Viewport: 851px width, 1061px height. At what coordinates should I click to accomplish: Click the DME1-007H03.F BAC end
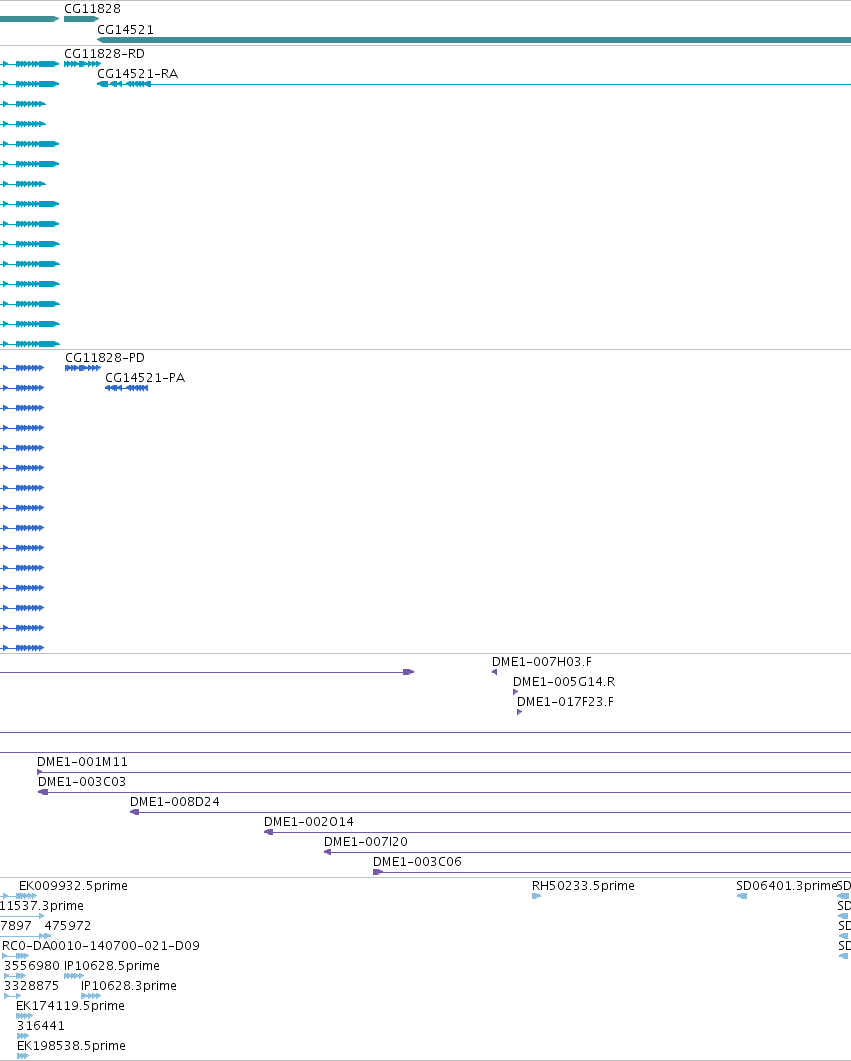tap(494, 672)
